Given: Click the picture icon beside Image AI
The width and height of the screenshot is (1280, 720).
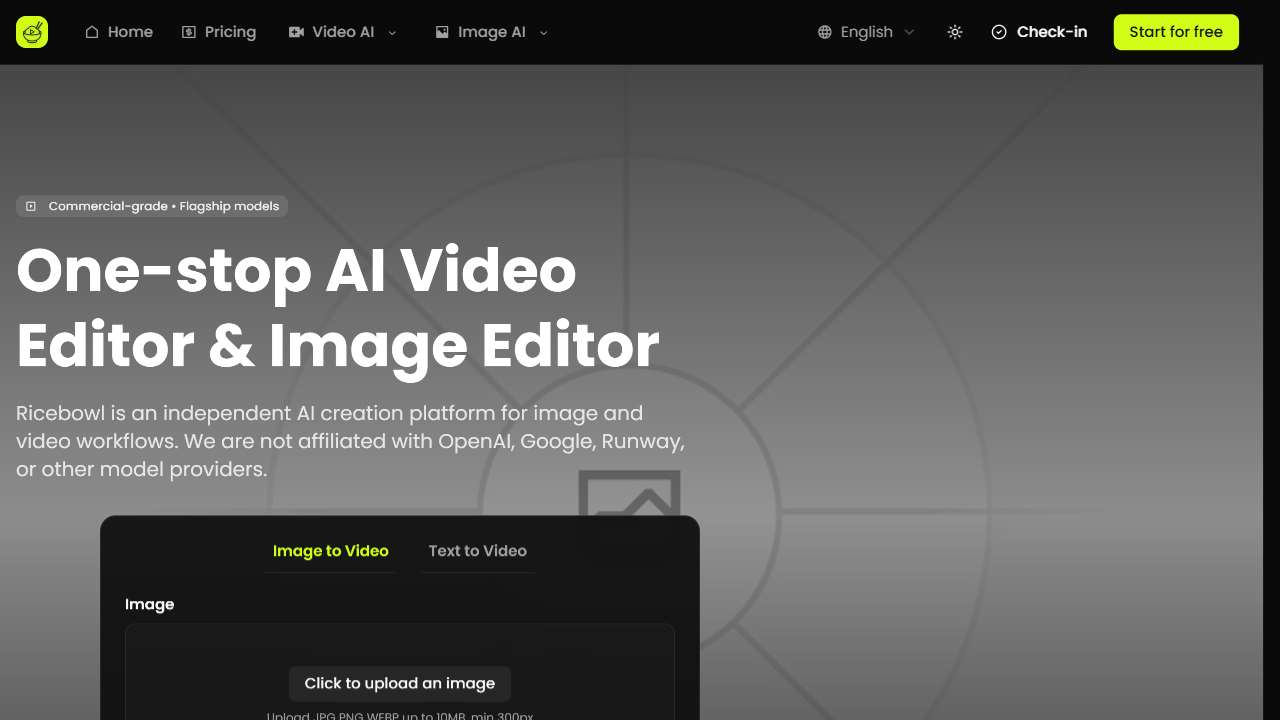Looking at the screenshot, I should point(442,32).
